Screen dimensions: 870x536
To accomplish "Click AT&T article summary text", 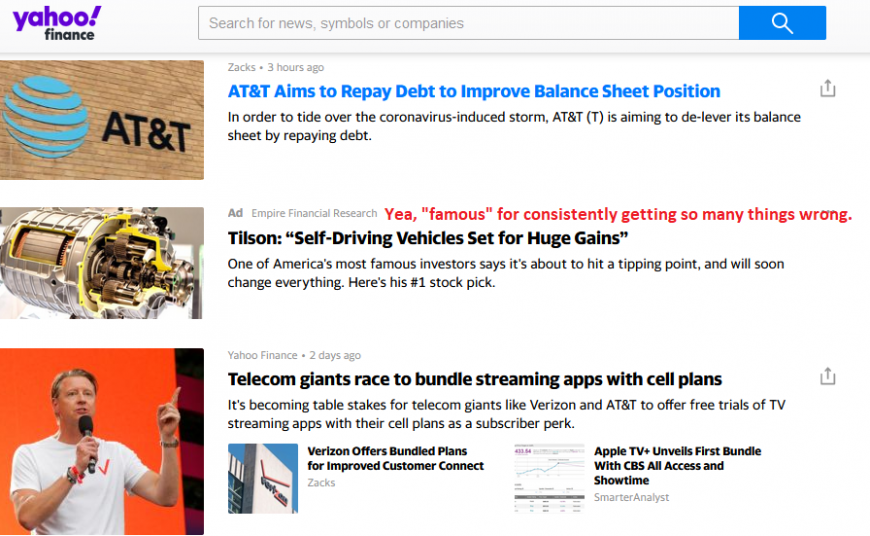I will (514, 126).
